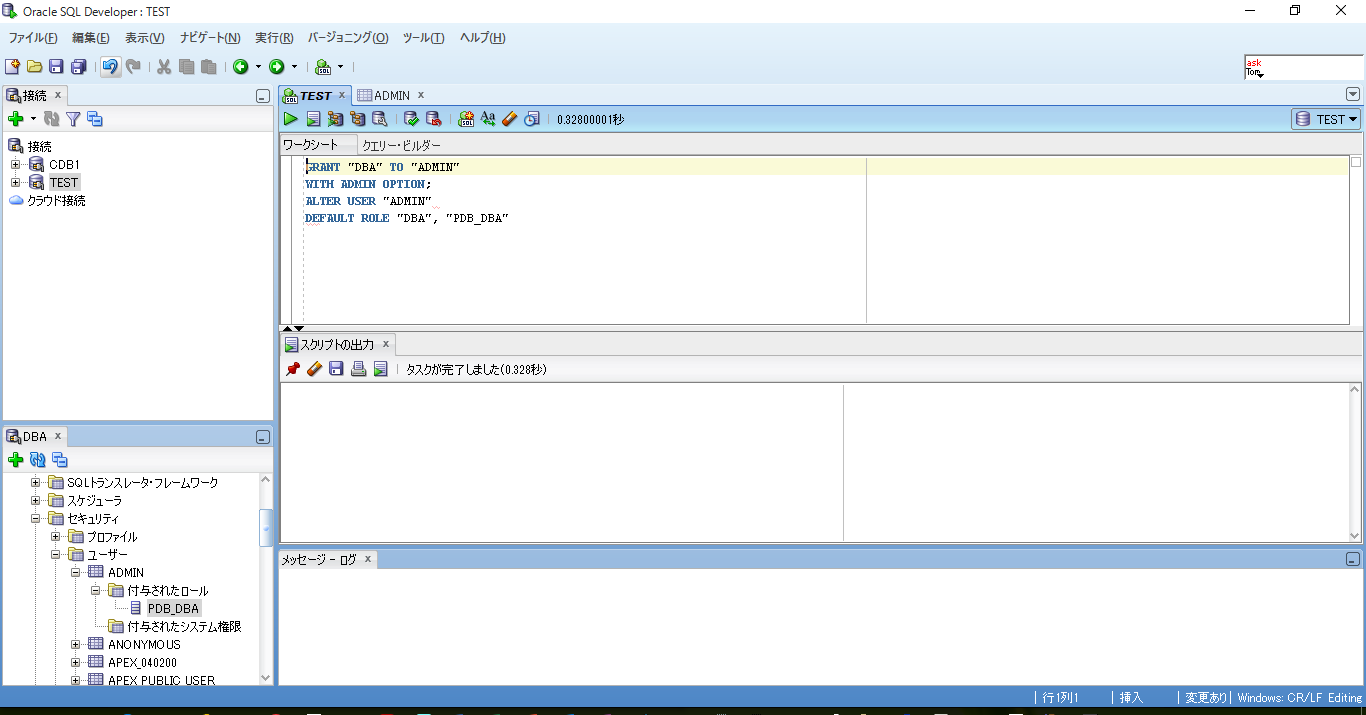Open the ツール(T) menu
Screen dimensions: 1366x715
[x=423, y=38]
